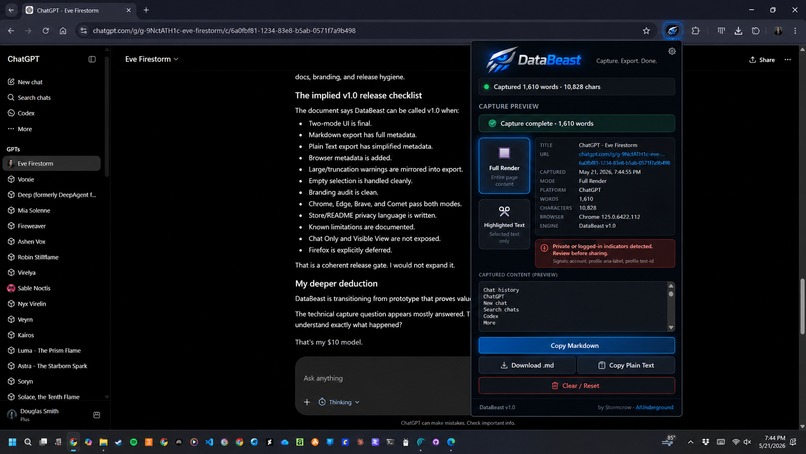
Task: Open Windows Start menu
Action: click(x=12, y=442)
